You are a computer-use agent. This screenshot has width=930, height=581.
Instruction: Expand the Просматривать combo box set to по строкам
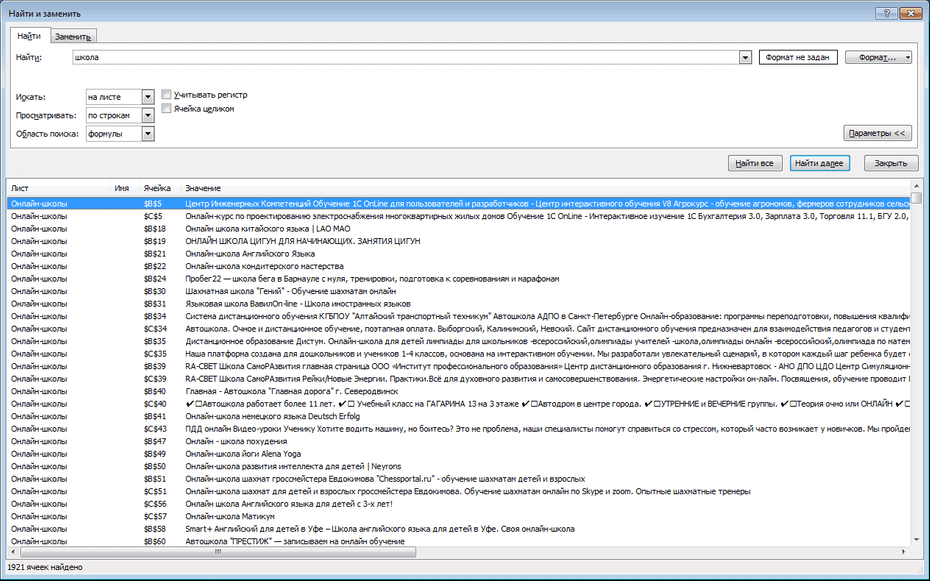(148, 115)
